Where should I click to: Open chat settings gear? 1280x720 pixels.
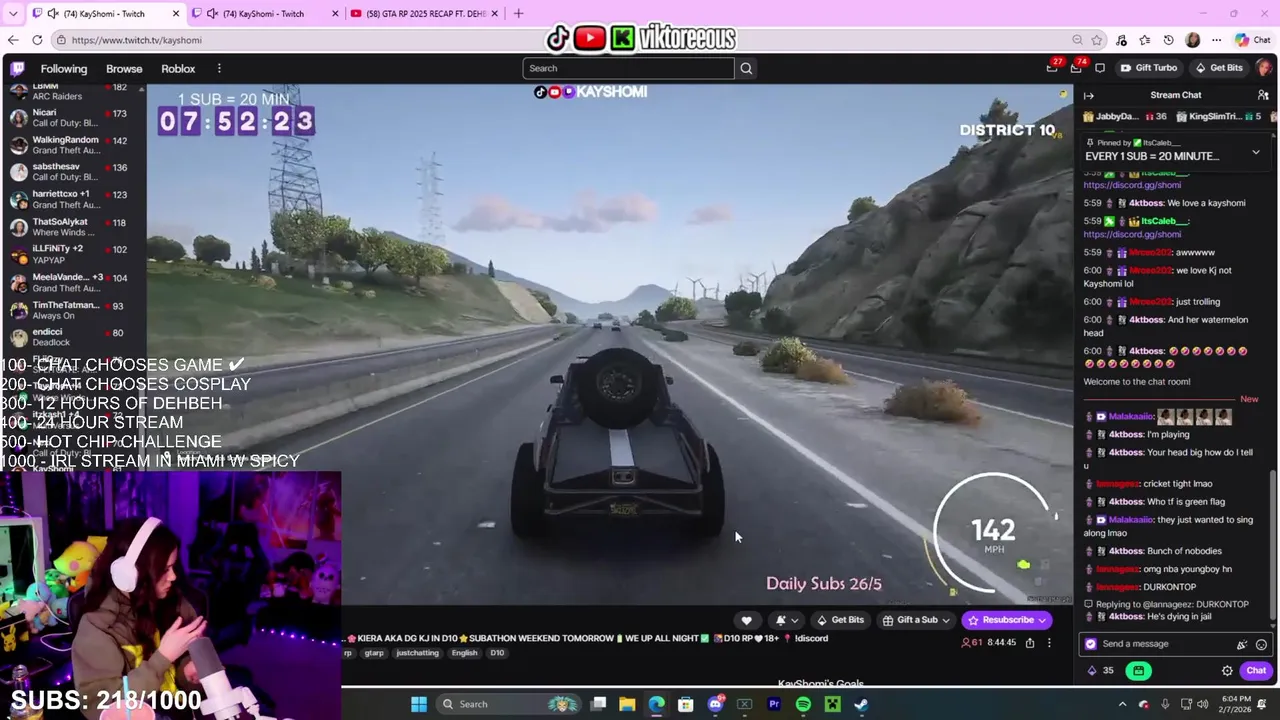point(1227,671)
